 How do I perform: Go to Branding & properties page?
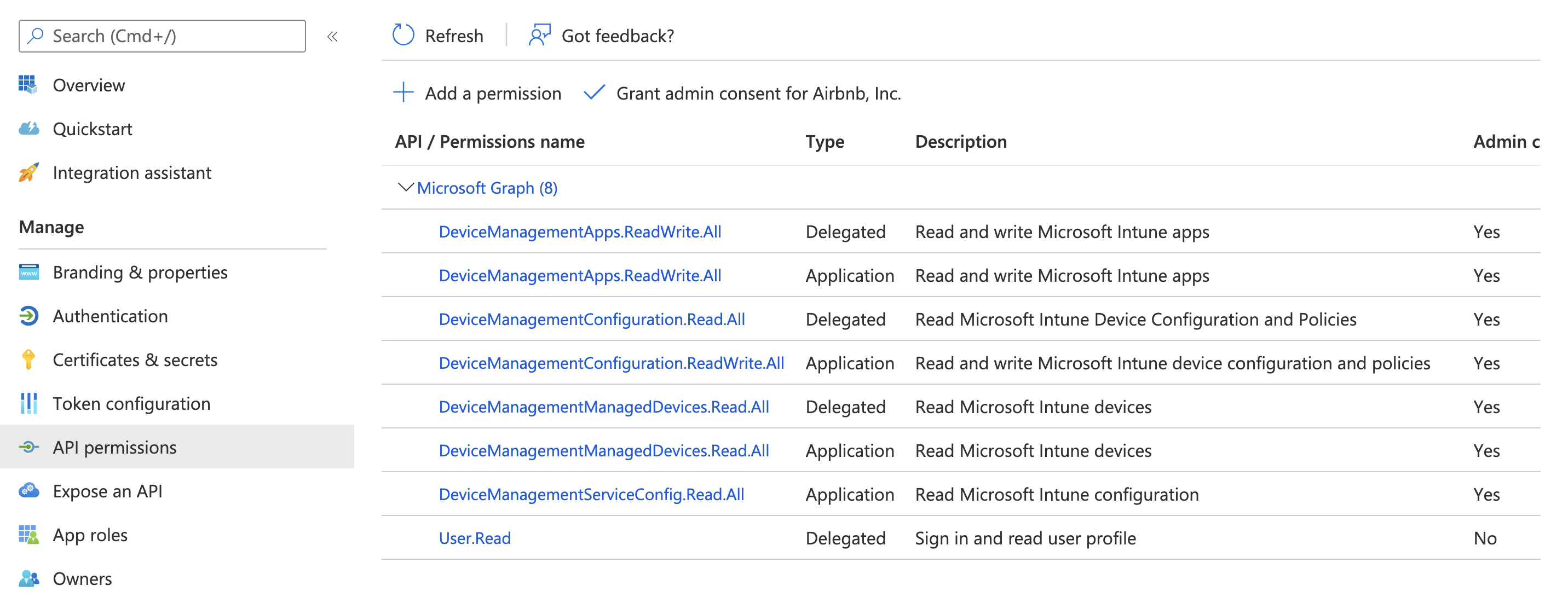pyautogui.click(x=140, y=272)
